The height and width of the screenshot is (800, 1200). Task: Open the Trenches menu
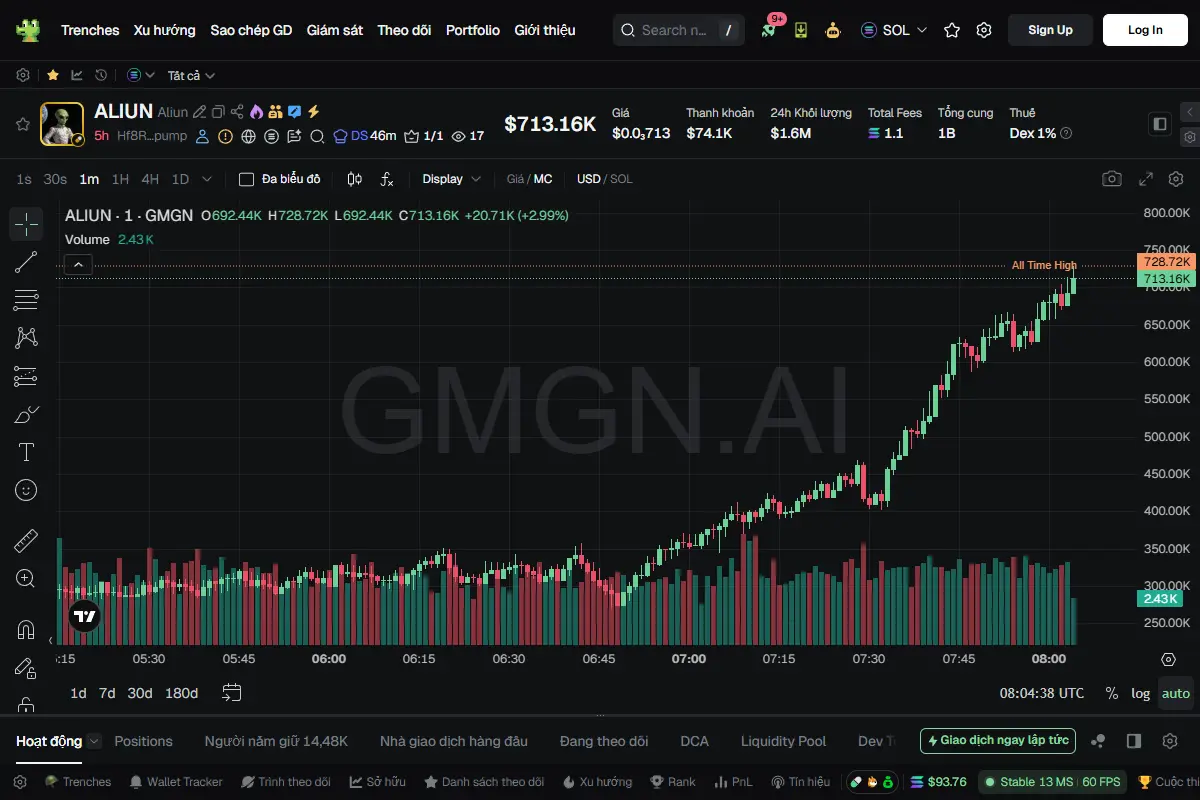pyautogui.click(x=90, y=30)
